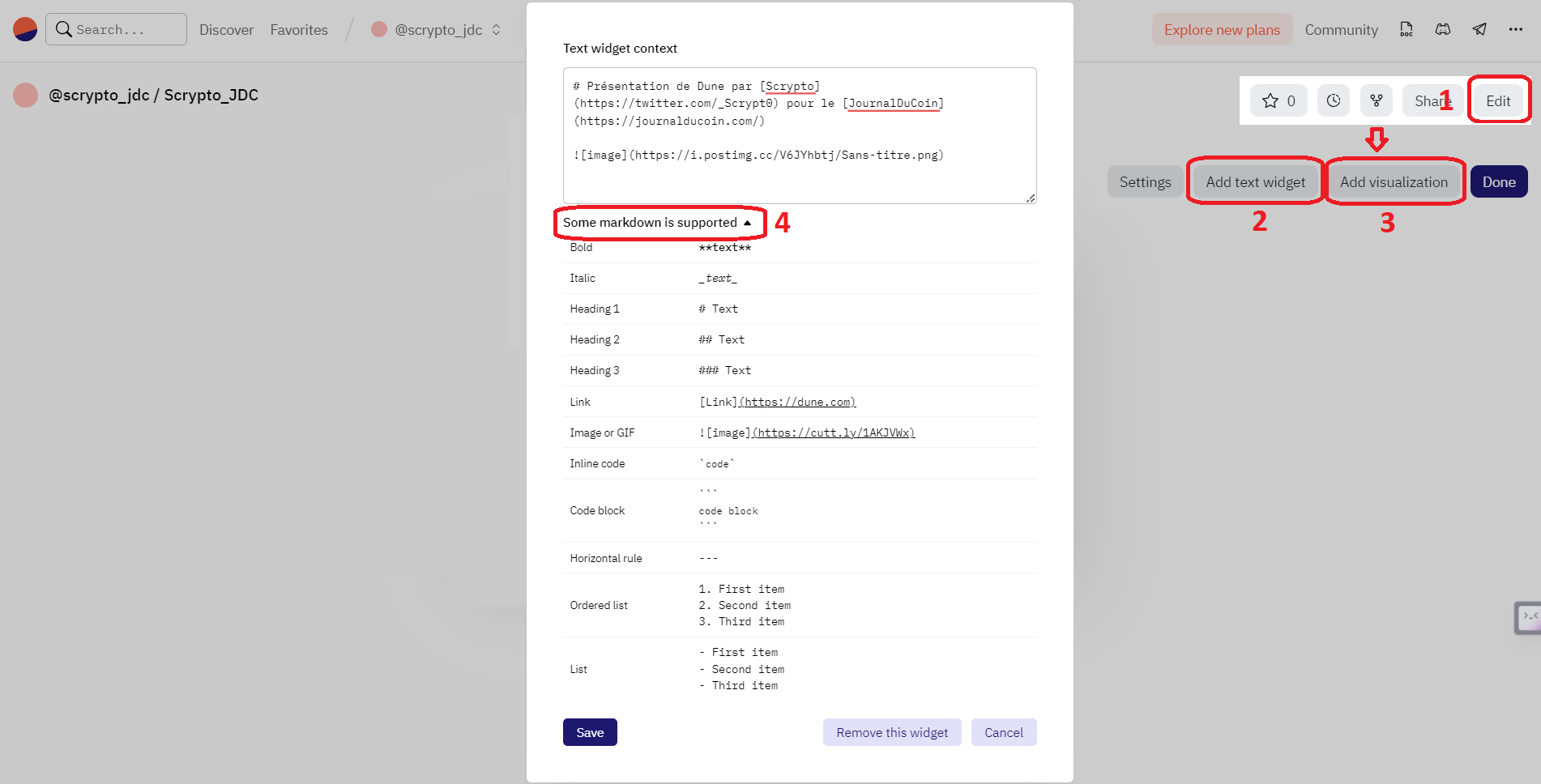The width and height of the screenshot is (1541, 784).
Task: Click the 'Link' row label
Action: pos(580,403)
